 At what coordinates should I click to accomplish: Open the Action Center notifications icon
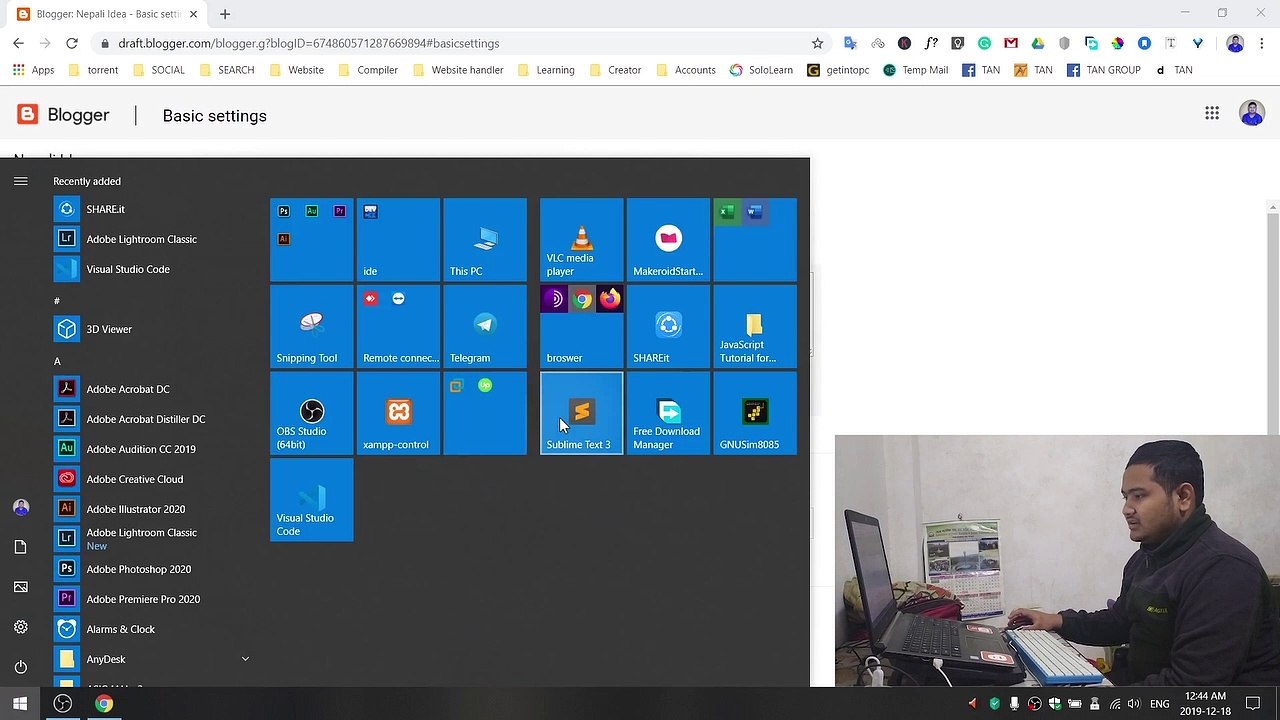pyautogui.click(x=1253, y=704)
